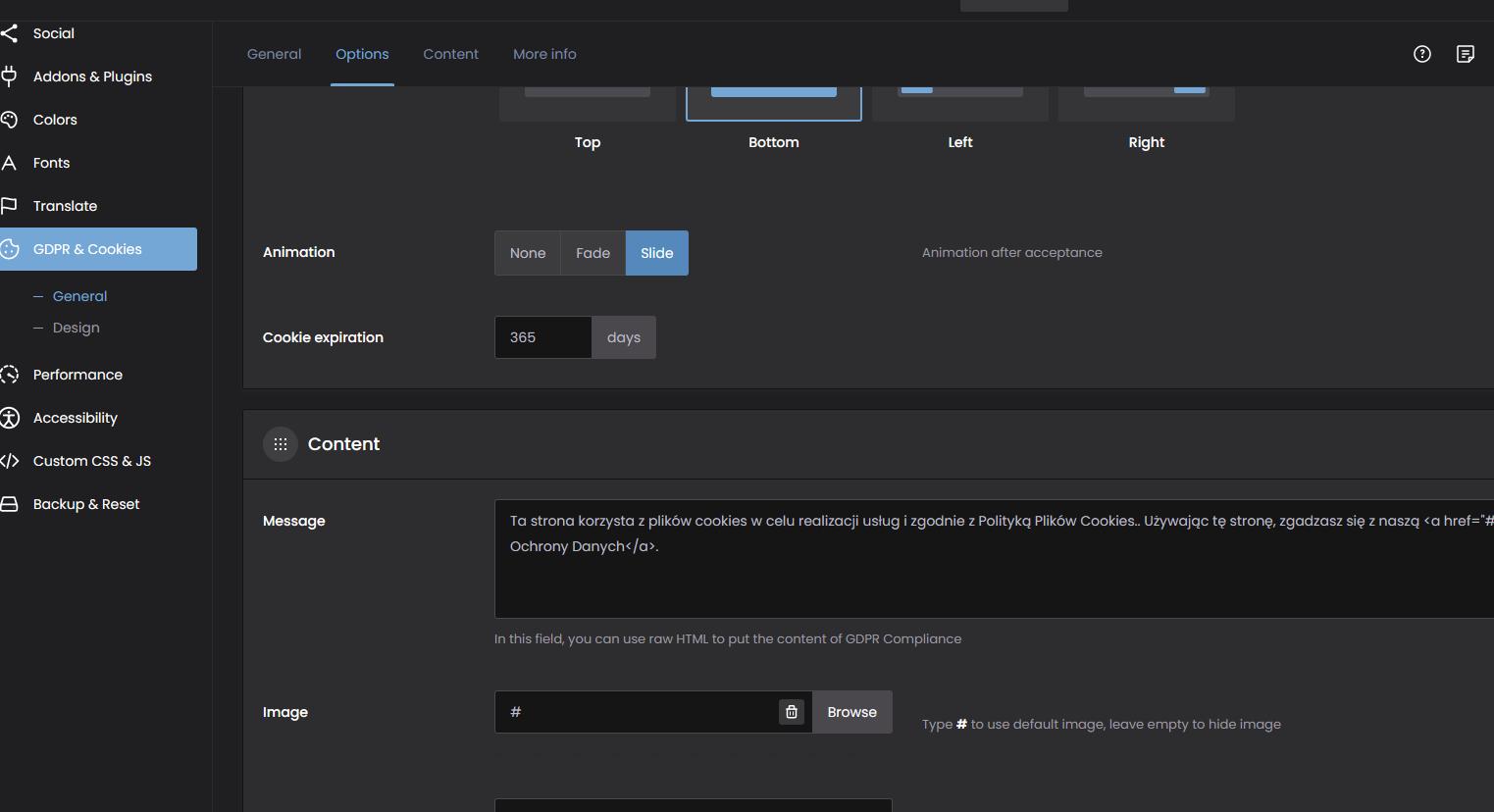Switch to the Content tab
The image size is (1494, 812).
pos(451,54)
